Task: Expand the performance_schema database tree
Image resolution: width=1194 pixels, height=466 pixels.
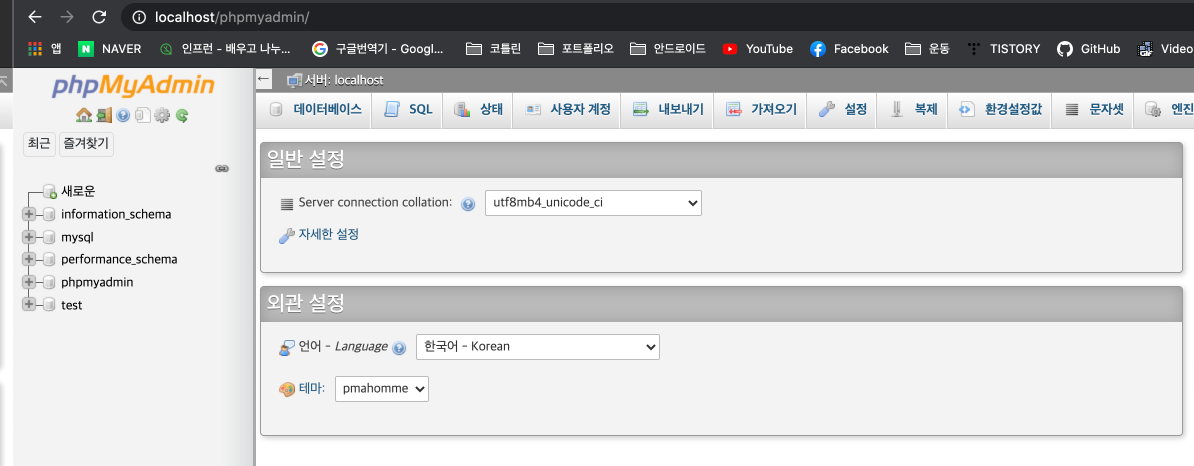Action: pyautogui.click(x=30, y=259)
